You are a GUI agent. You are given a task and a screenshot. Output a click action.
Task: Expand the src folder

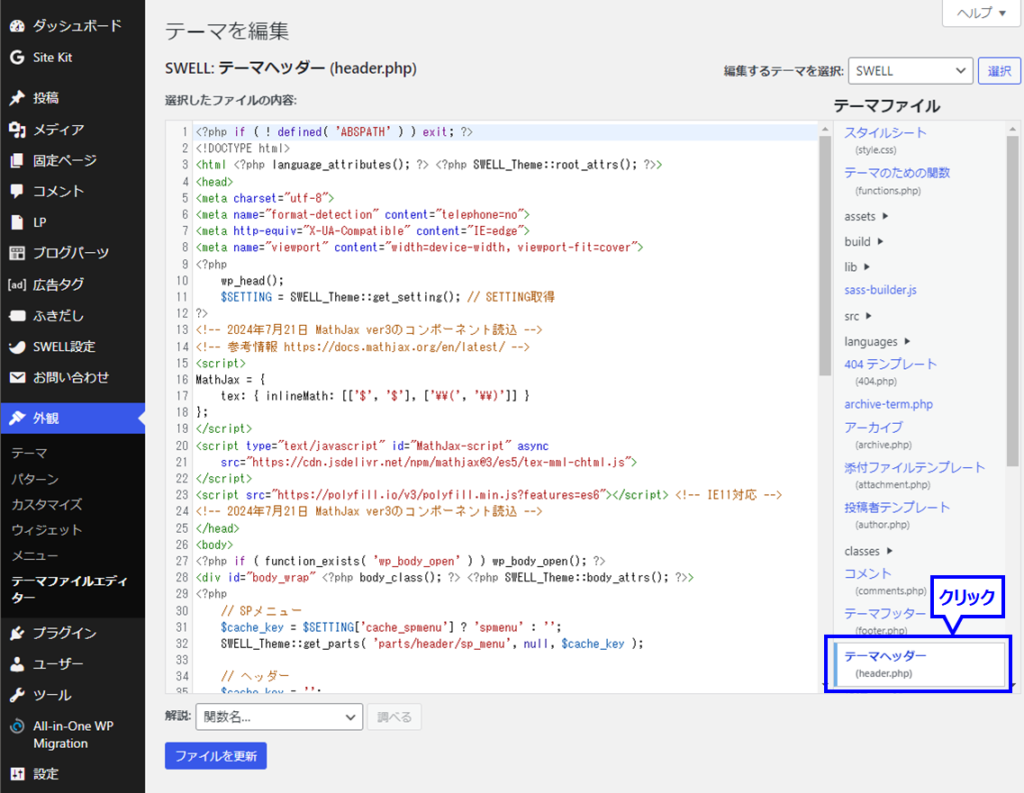[x=857, y=316]
